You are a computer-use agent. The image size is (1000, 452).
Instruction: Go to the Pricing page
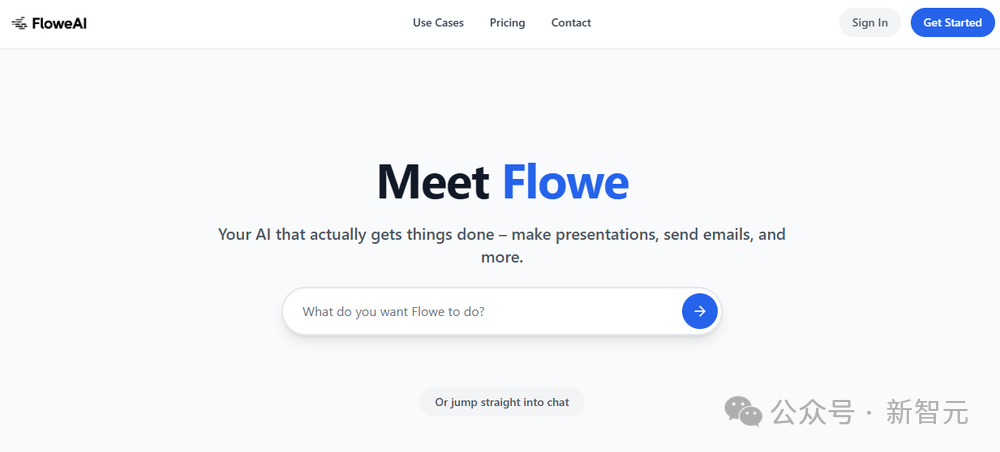pyautogui.click(x=508, y=23)
